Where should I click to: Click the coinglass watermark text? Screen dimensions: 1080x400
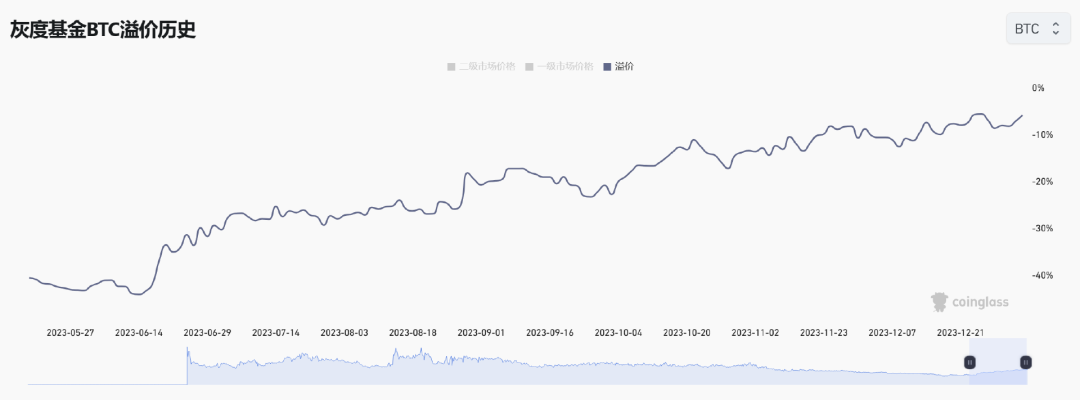pyautogui.click(x=981, y=301)
